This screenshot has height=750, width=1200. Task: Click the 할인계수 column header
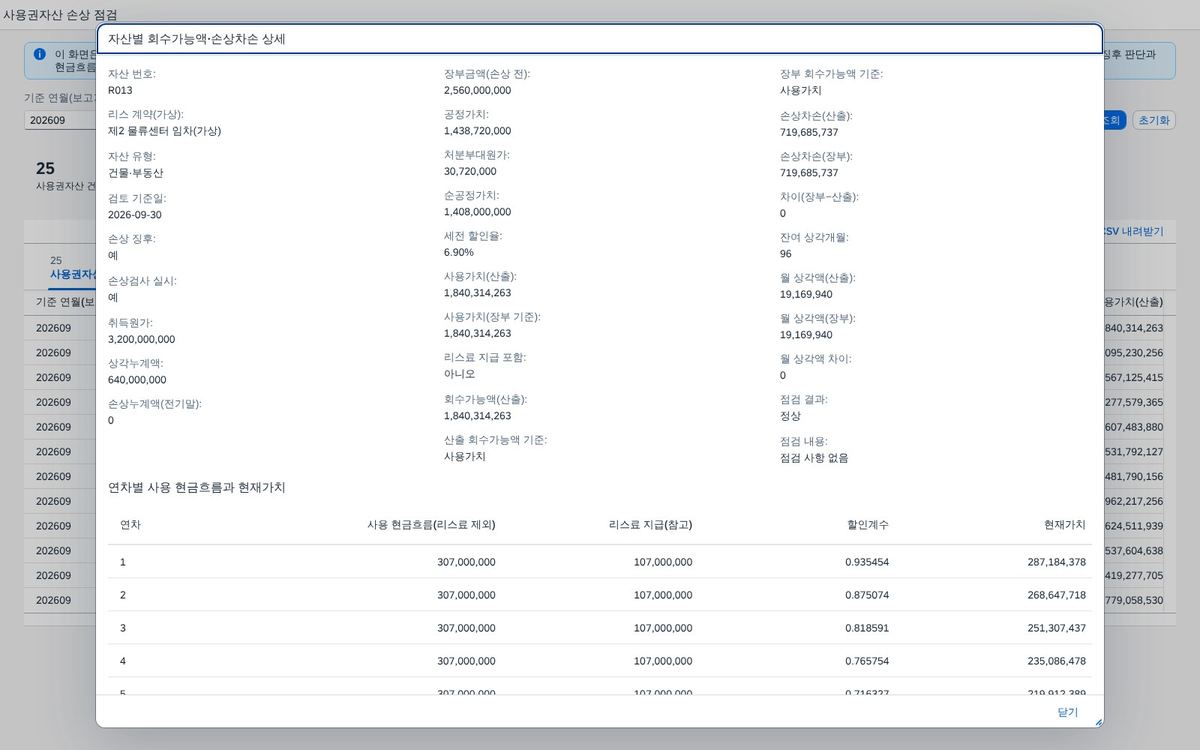click(x=867, y=524)
